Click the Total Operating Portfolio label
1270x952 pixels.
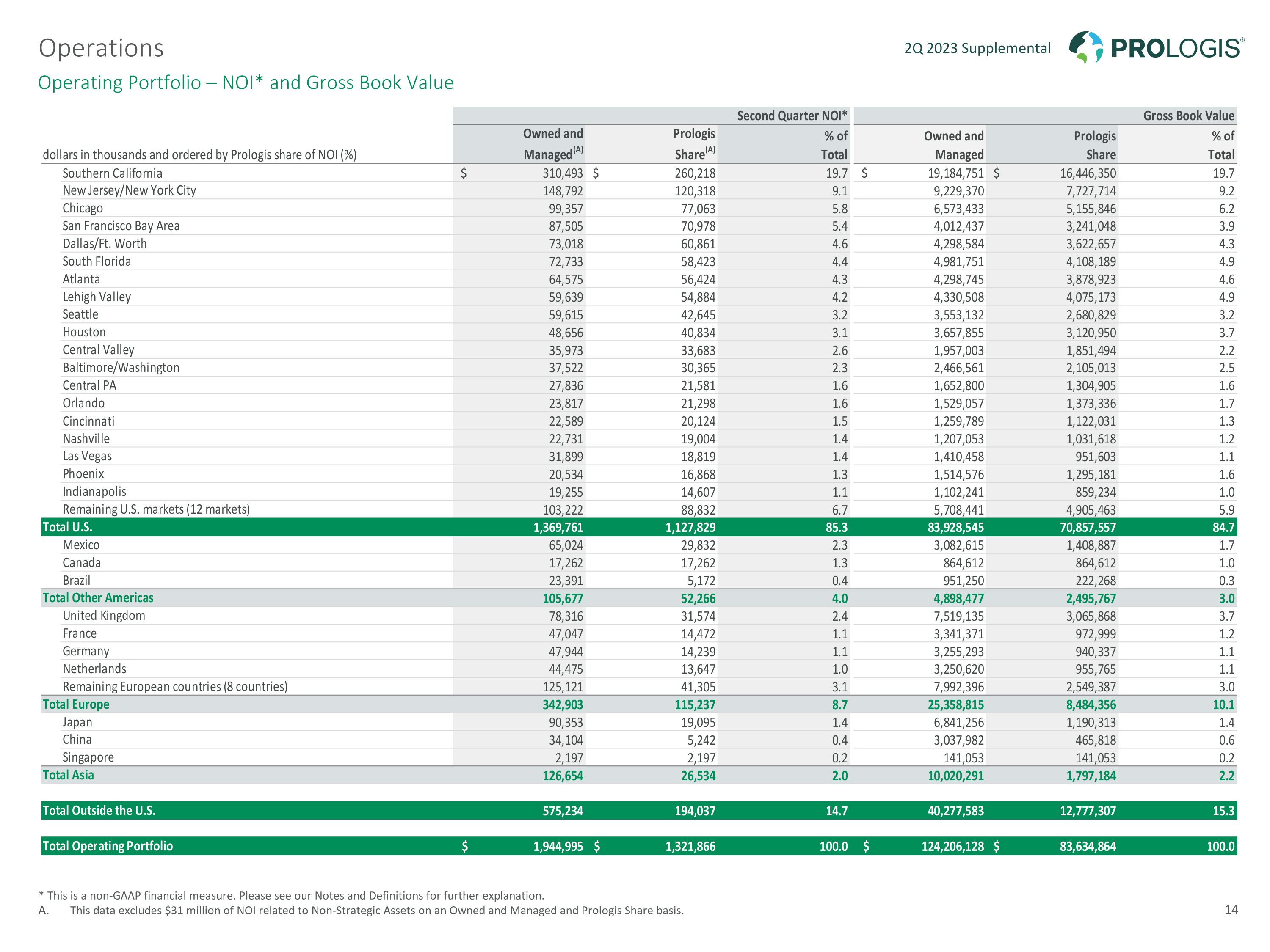(108, 846)
